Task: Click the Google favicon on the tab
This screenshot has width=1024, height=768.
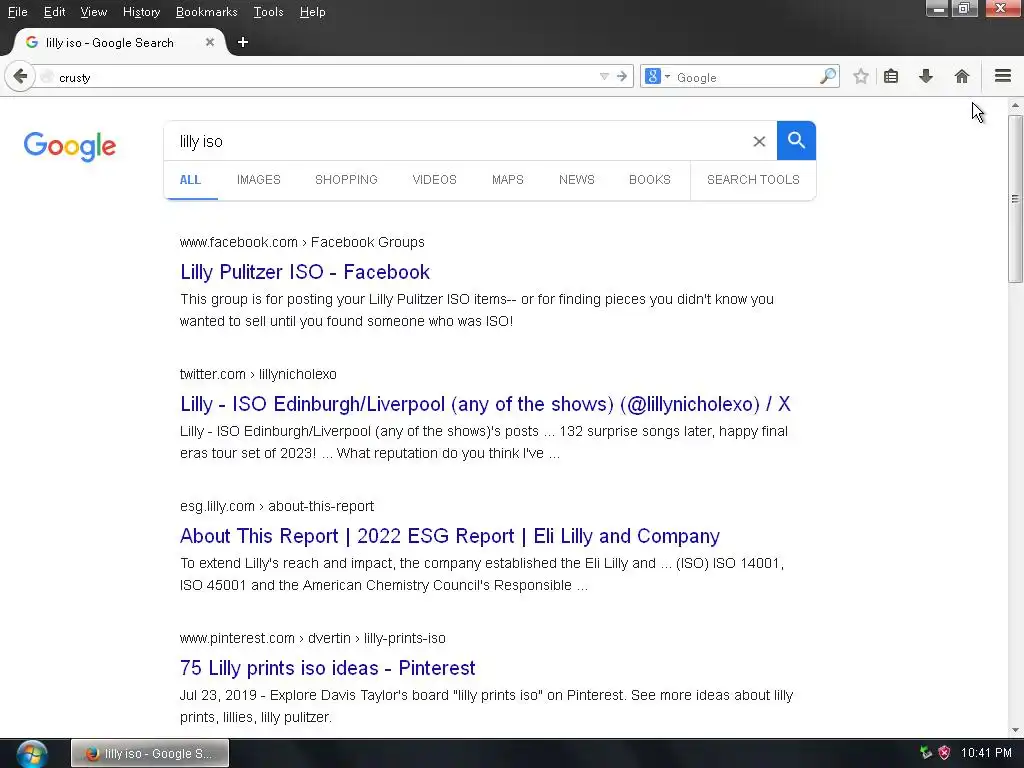Action: click(31, 42)
